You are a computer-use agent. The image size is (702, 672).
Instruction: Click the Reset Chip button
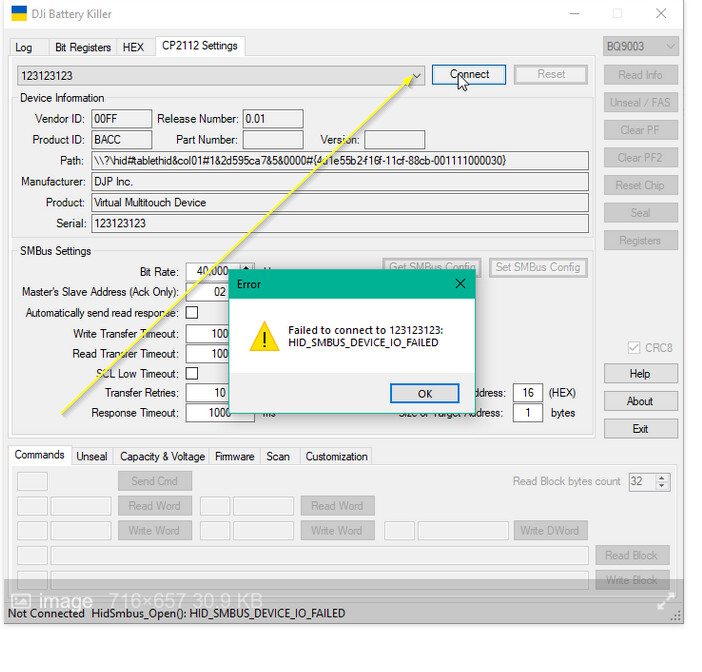click(640, 185)
